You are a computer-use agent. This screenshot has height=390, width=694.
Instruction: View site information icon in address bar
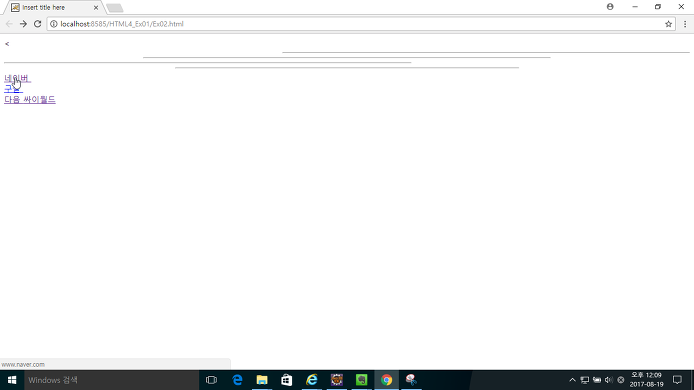point(54,24)
